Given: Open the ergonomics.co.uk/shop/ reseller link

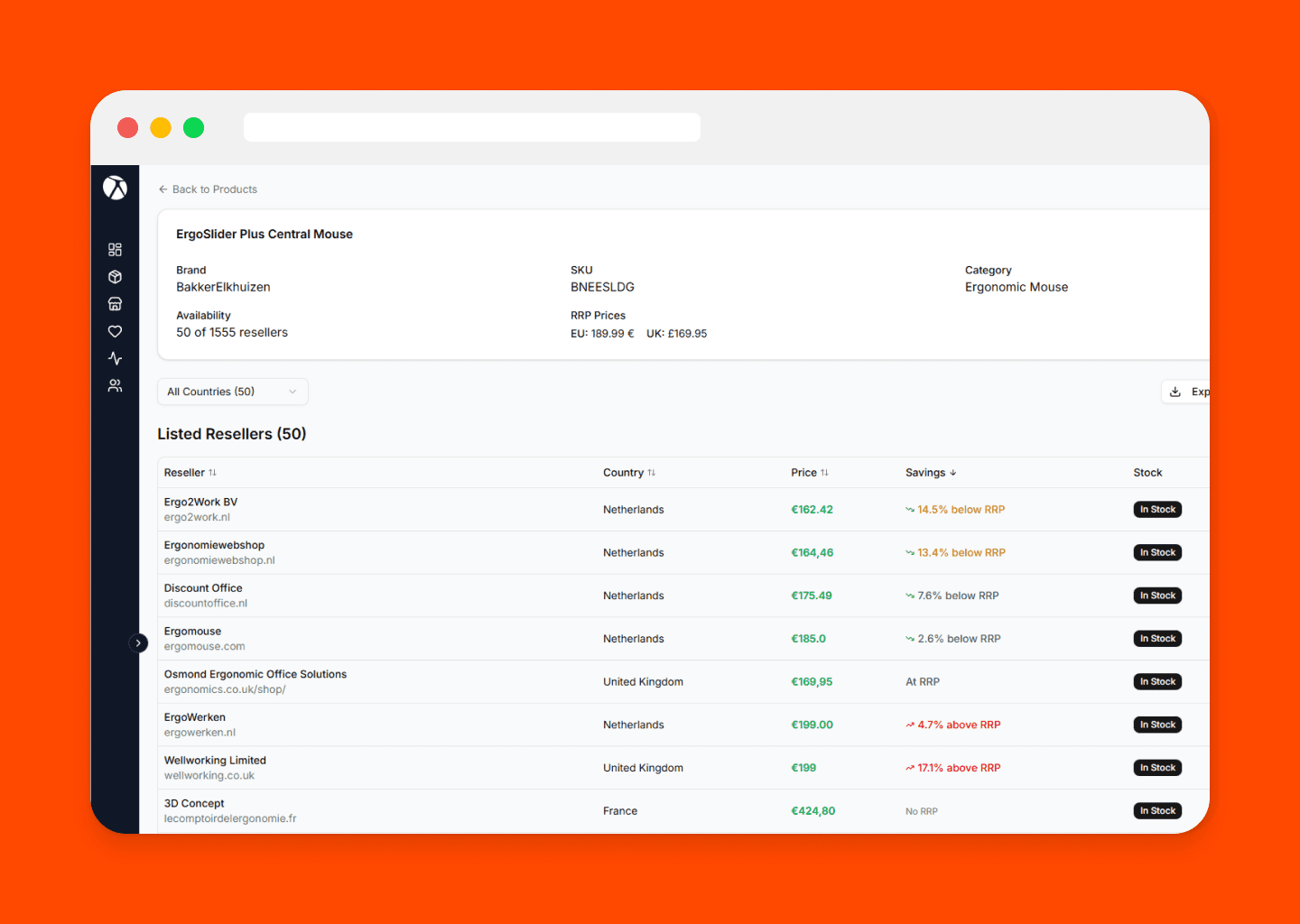Looking at the screenshot, I should pyautogui.click(x=225, y=690).
